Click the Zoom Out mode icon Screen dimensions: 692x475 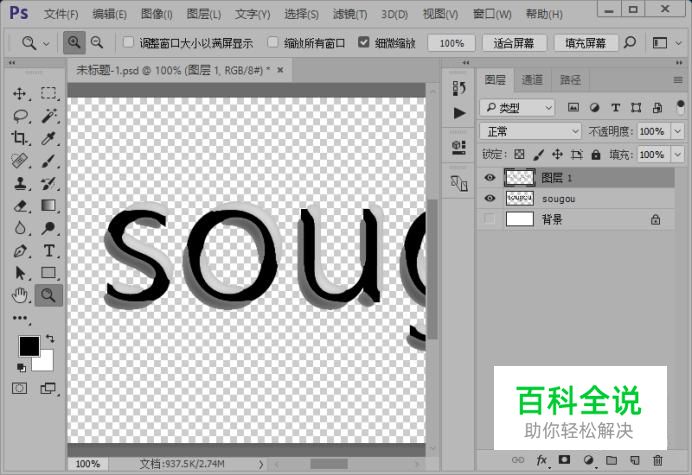point(97,42)
